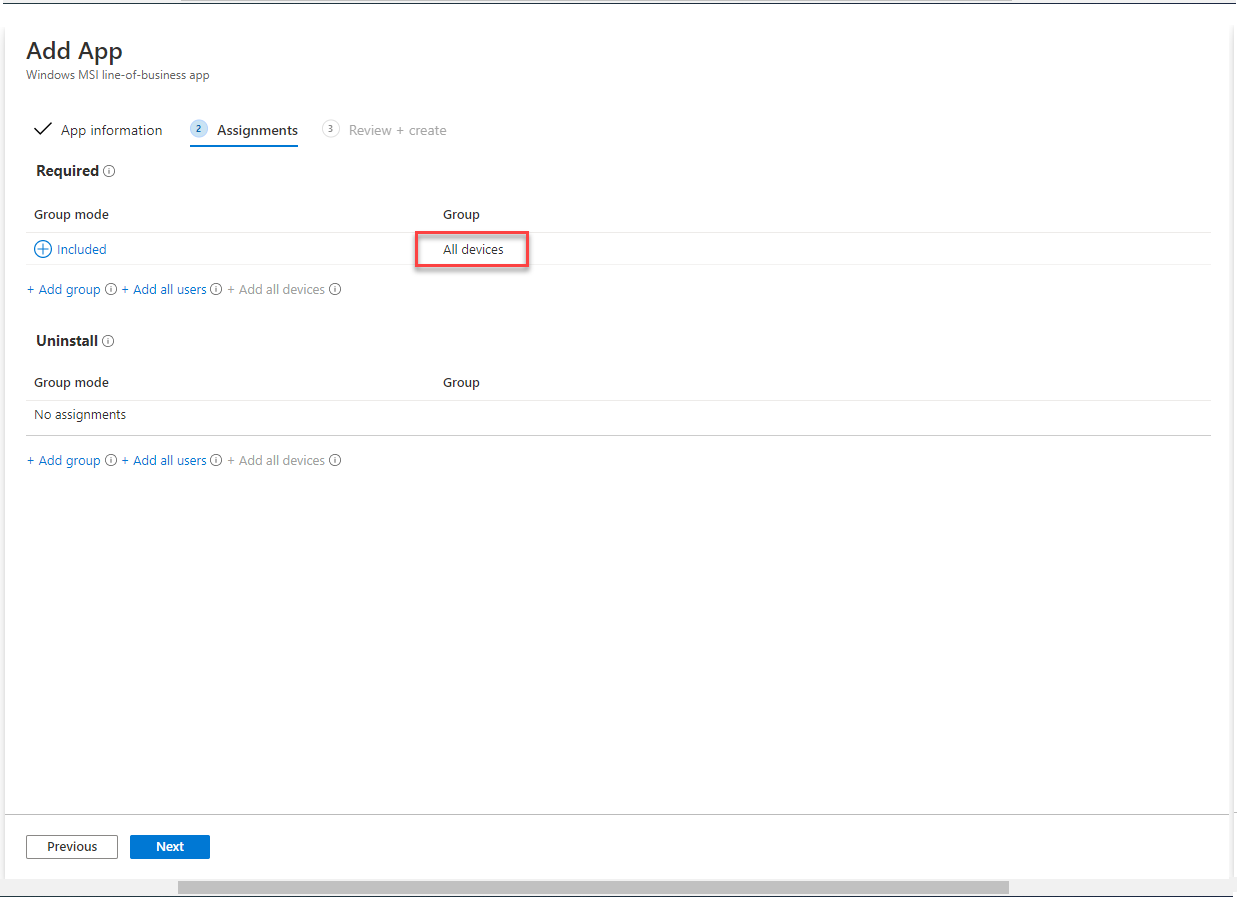Viewport: 1238px width, 897px height.
Task: Switch to the App information tab
Action: 111,130
